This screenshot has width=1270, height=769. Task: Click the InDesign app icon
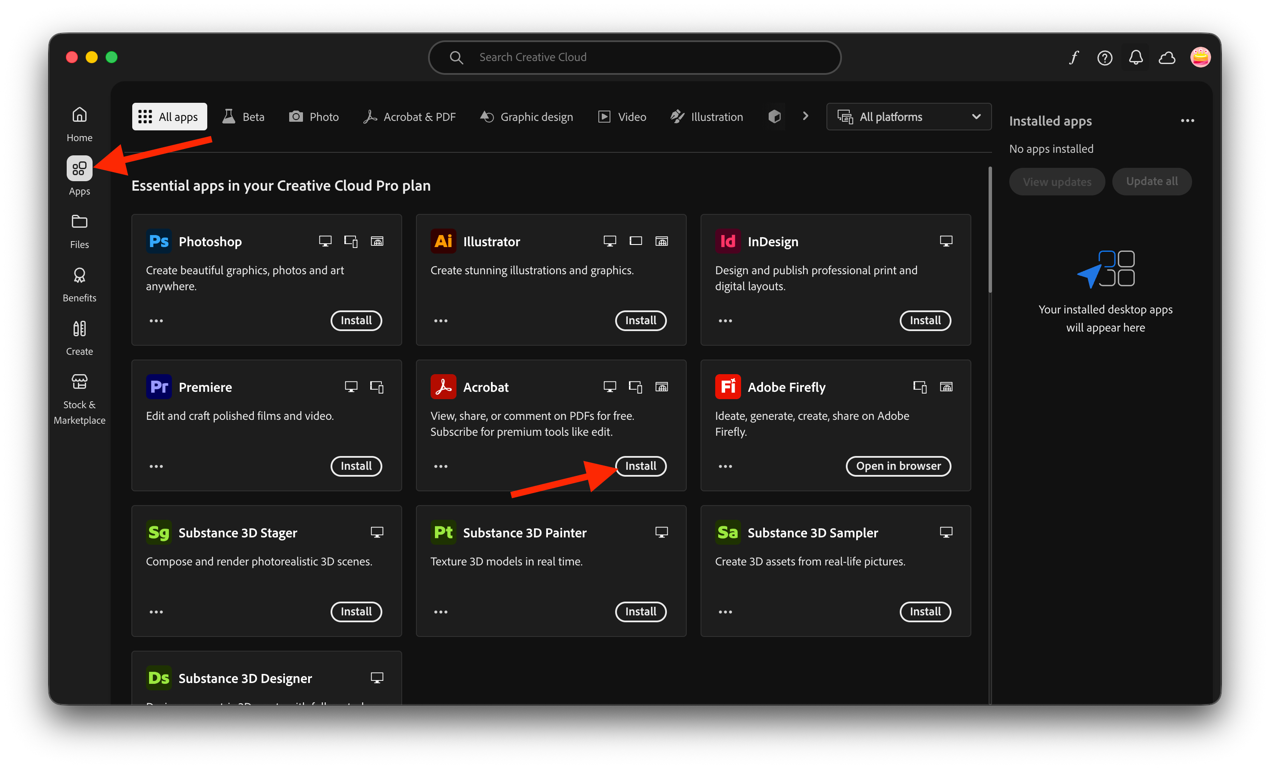[727, 241]
